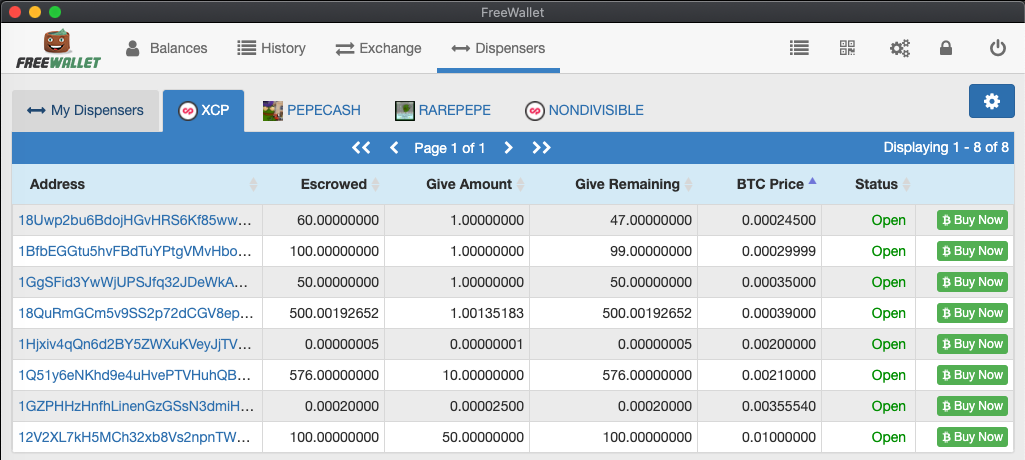The height and width of the screenshot is (460, 1025).
Task: Buy Now at price 0.00200000
Action: 972,344
